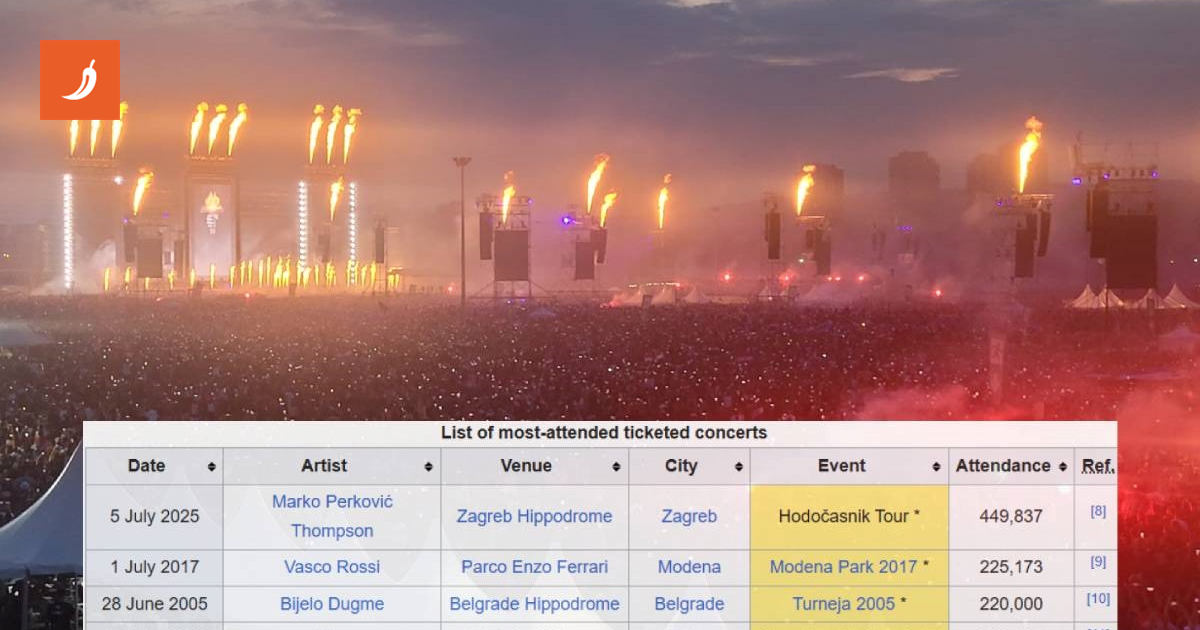The image size is (1200, 630).
Task: Open the Bijelo Dugme artist link
Action: (332, 604)
